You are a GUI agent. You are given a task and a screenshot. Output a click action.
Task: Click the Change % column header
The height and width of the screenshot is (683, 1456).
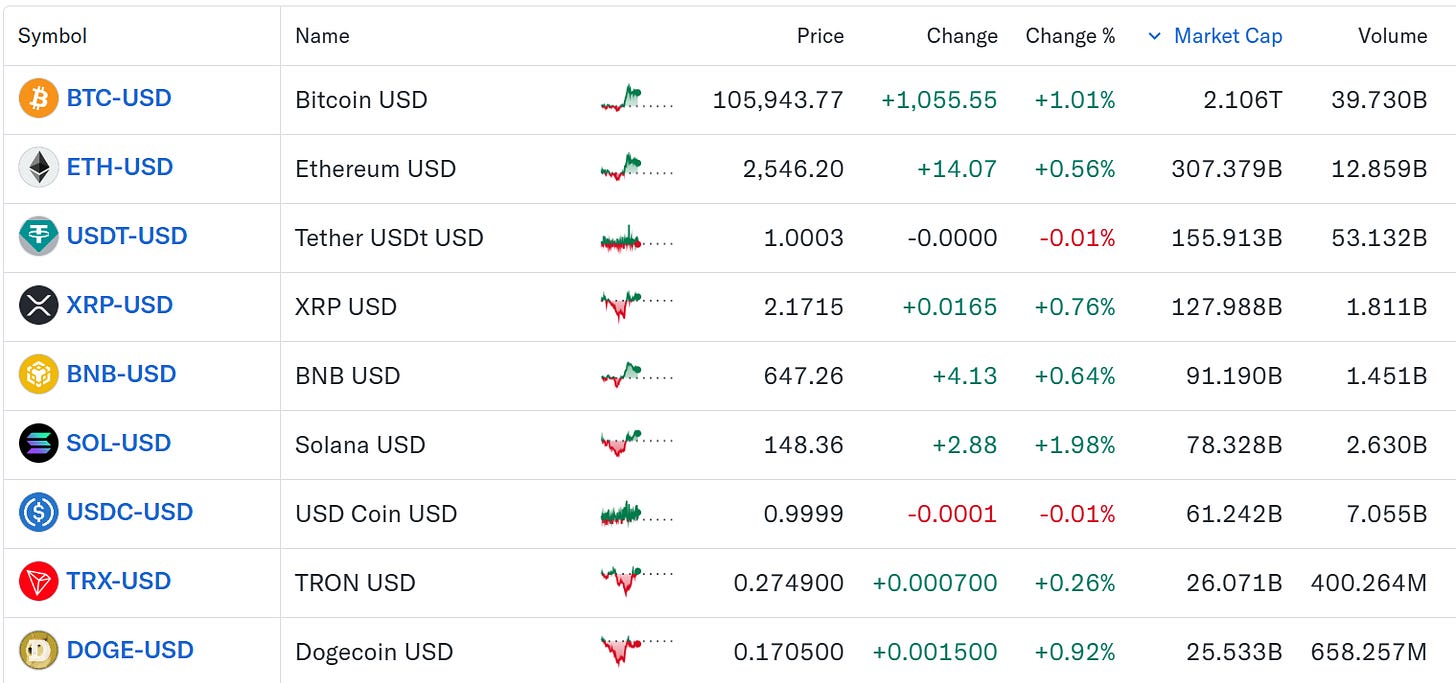click(1070, 36)
